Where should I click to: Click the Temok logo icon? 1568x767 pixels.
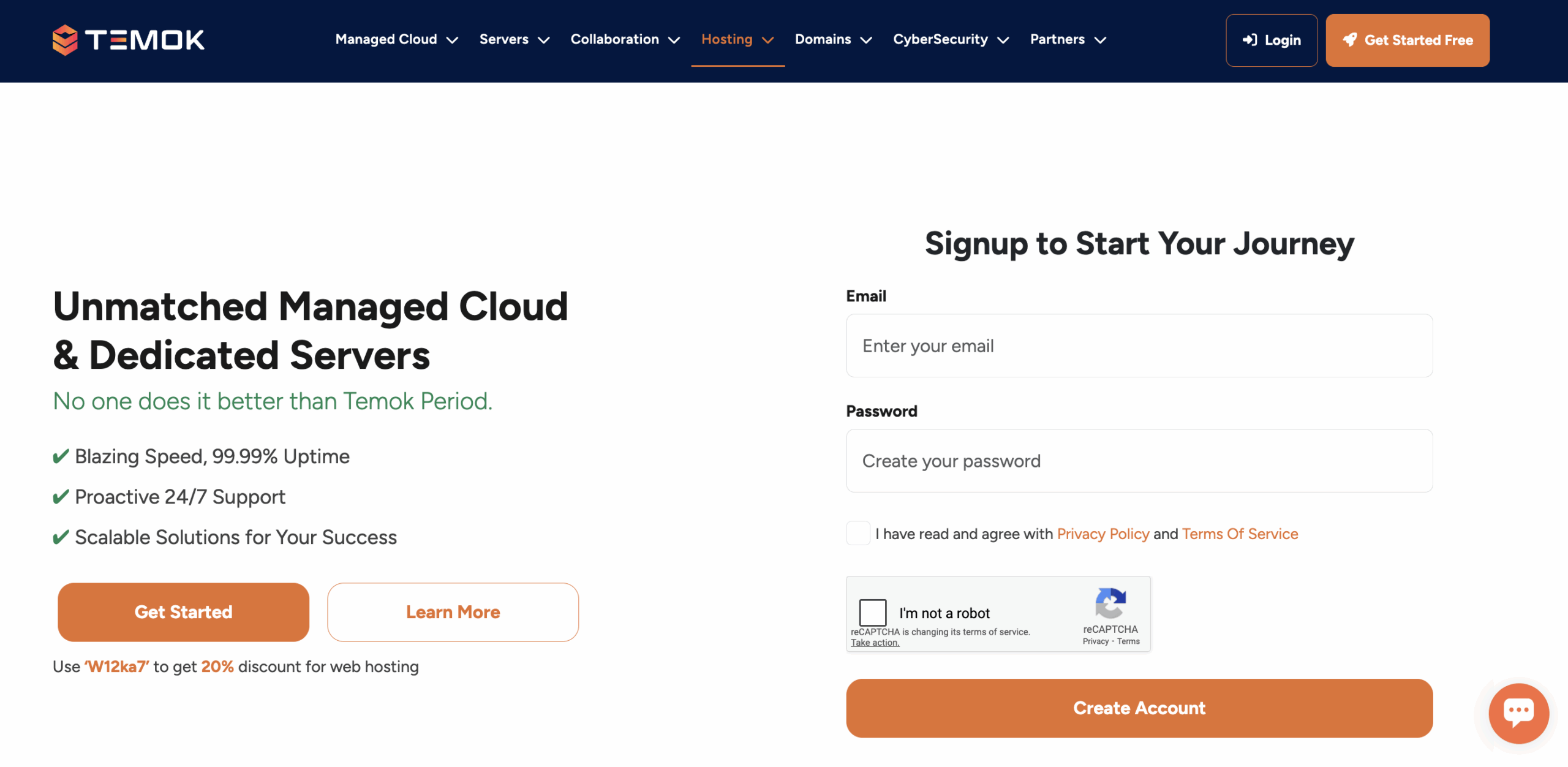tap(65, 40)
